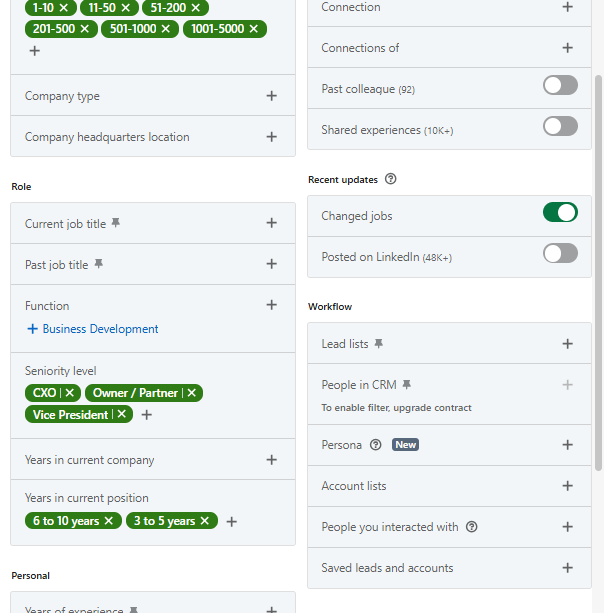Expand the Account lists filter
604x613 pixels.
click(568, 486)
